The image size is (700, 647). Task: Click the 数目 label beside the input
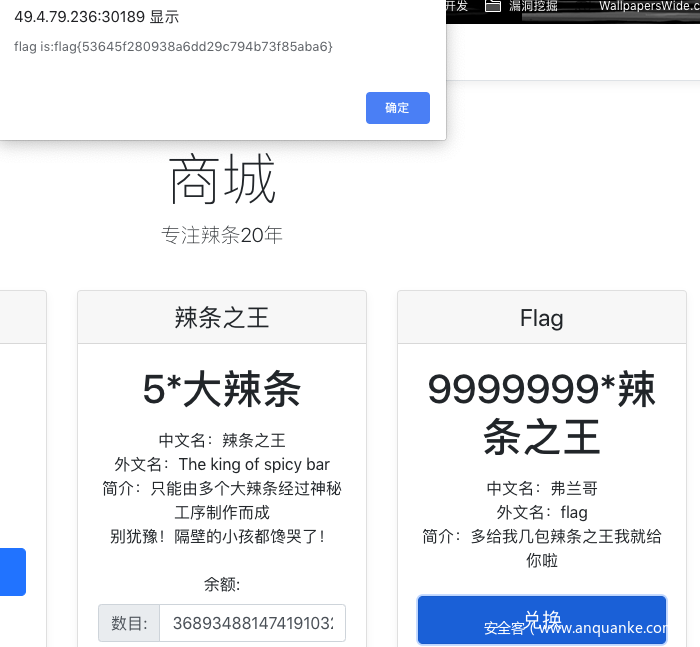129,623
